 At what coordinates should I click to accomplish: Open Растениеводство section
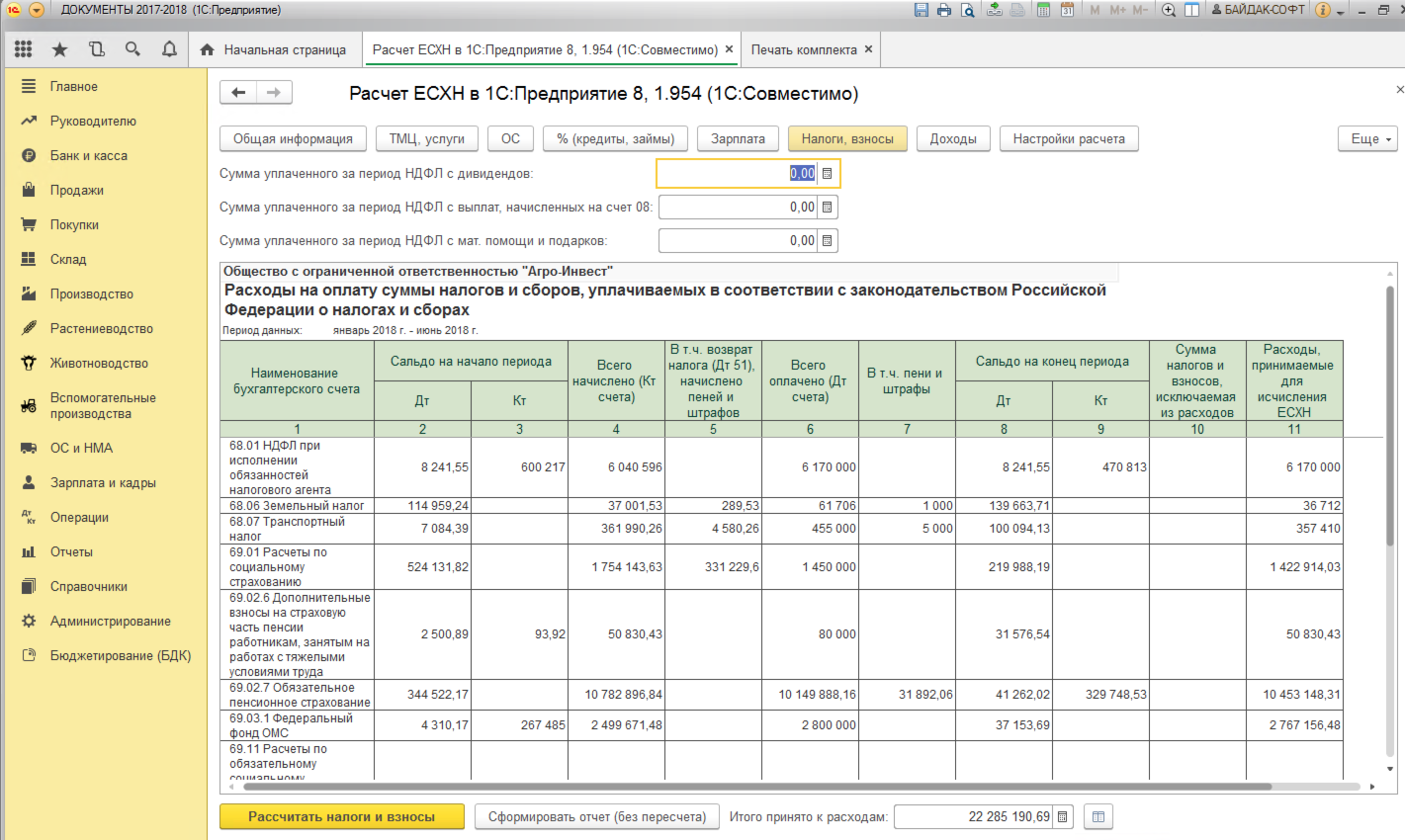point(104,329)
